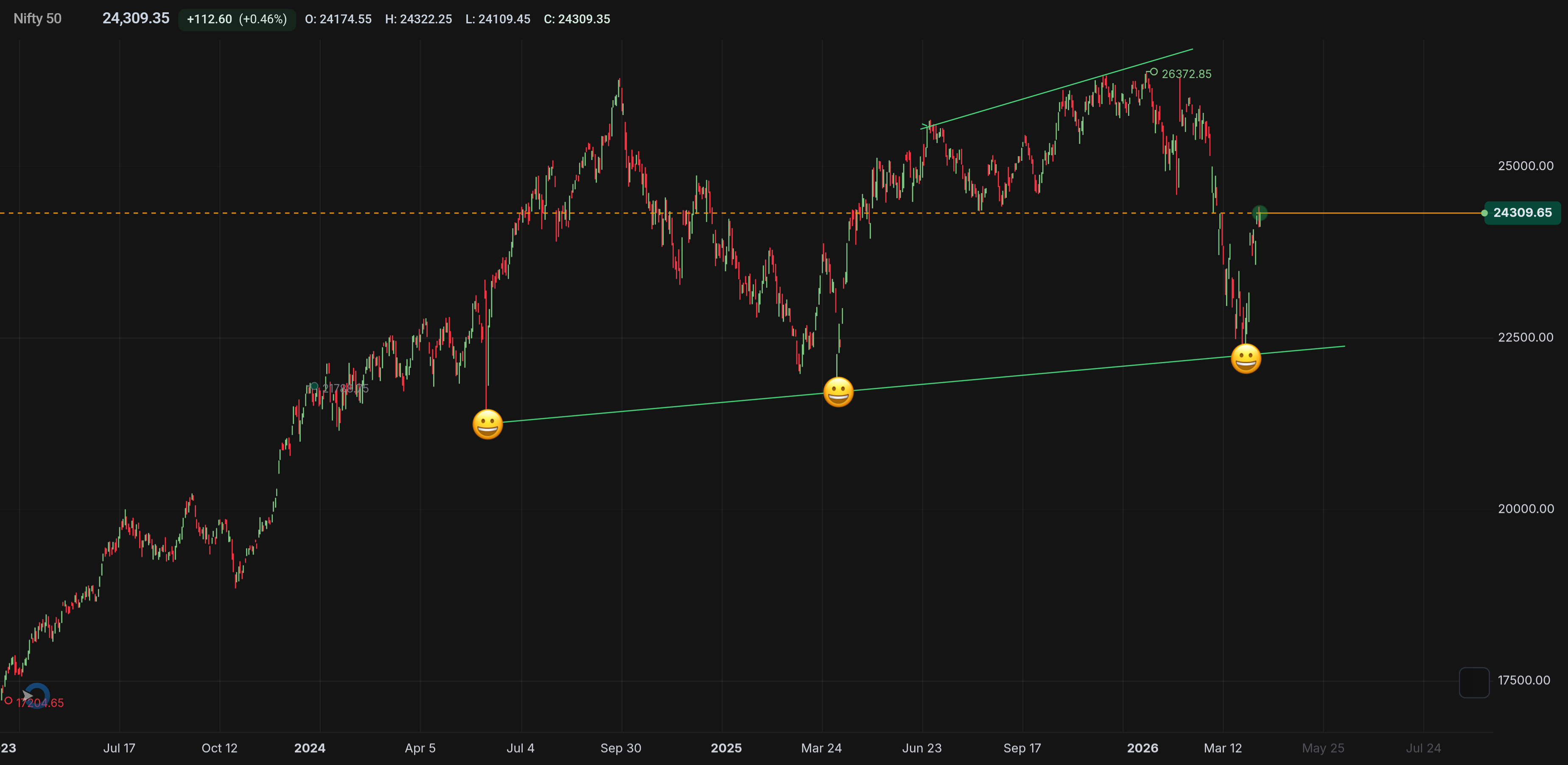Image resolution: width=1568 pixels, height=765 pixels.
Task: Select the circle marker at 17204.65 low
Action: coord(8,702)
